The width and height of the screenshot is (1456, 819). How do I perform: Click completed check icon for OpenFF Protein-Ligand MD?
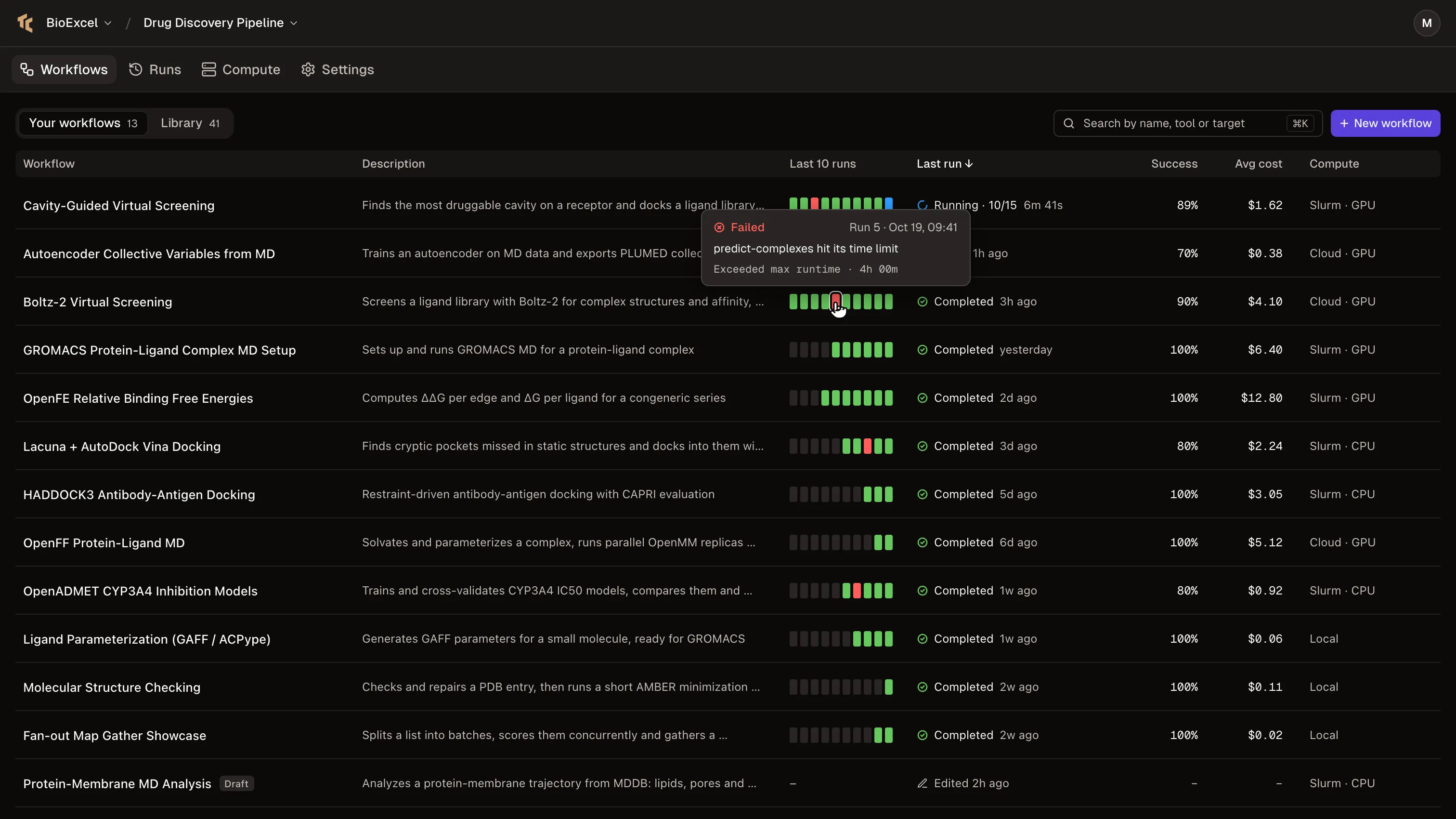[923, 542]
